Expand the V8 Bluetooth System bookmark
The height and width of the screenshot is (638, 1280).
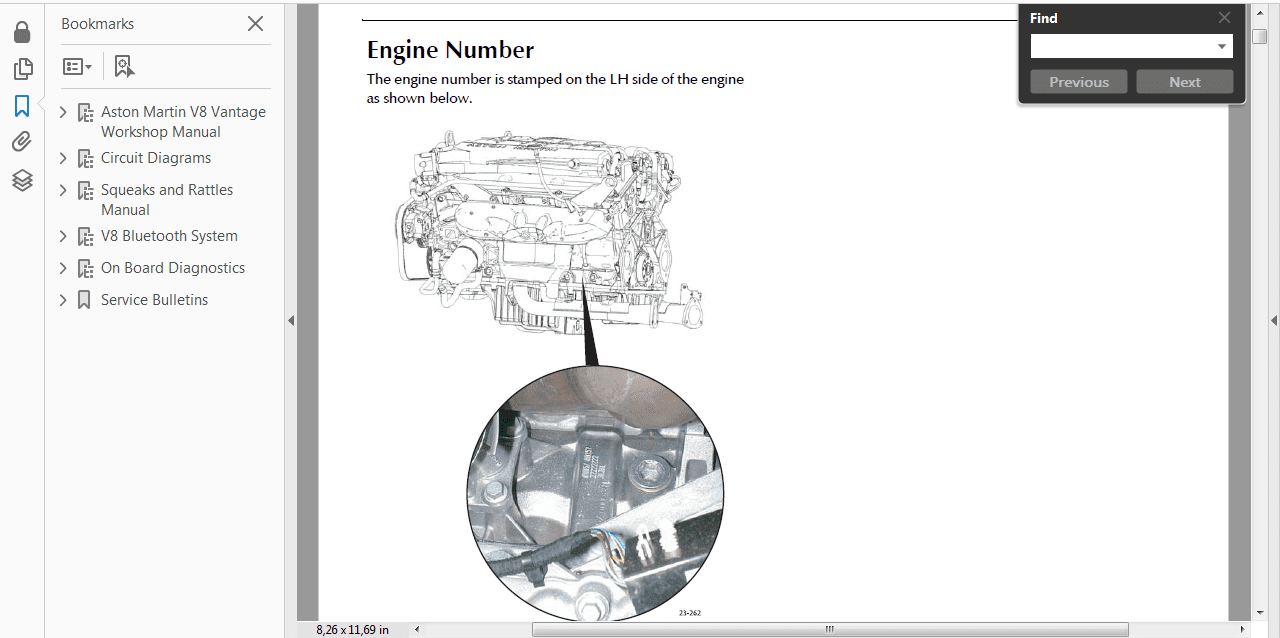pyautogui.click(x=63, y=236)
